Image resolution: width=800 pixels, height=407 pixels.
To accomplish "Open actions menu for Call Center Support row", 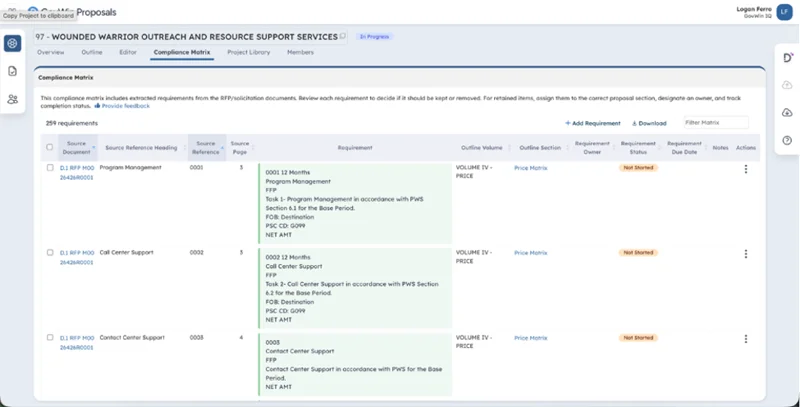I will pos(745,253).
